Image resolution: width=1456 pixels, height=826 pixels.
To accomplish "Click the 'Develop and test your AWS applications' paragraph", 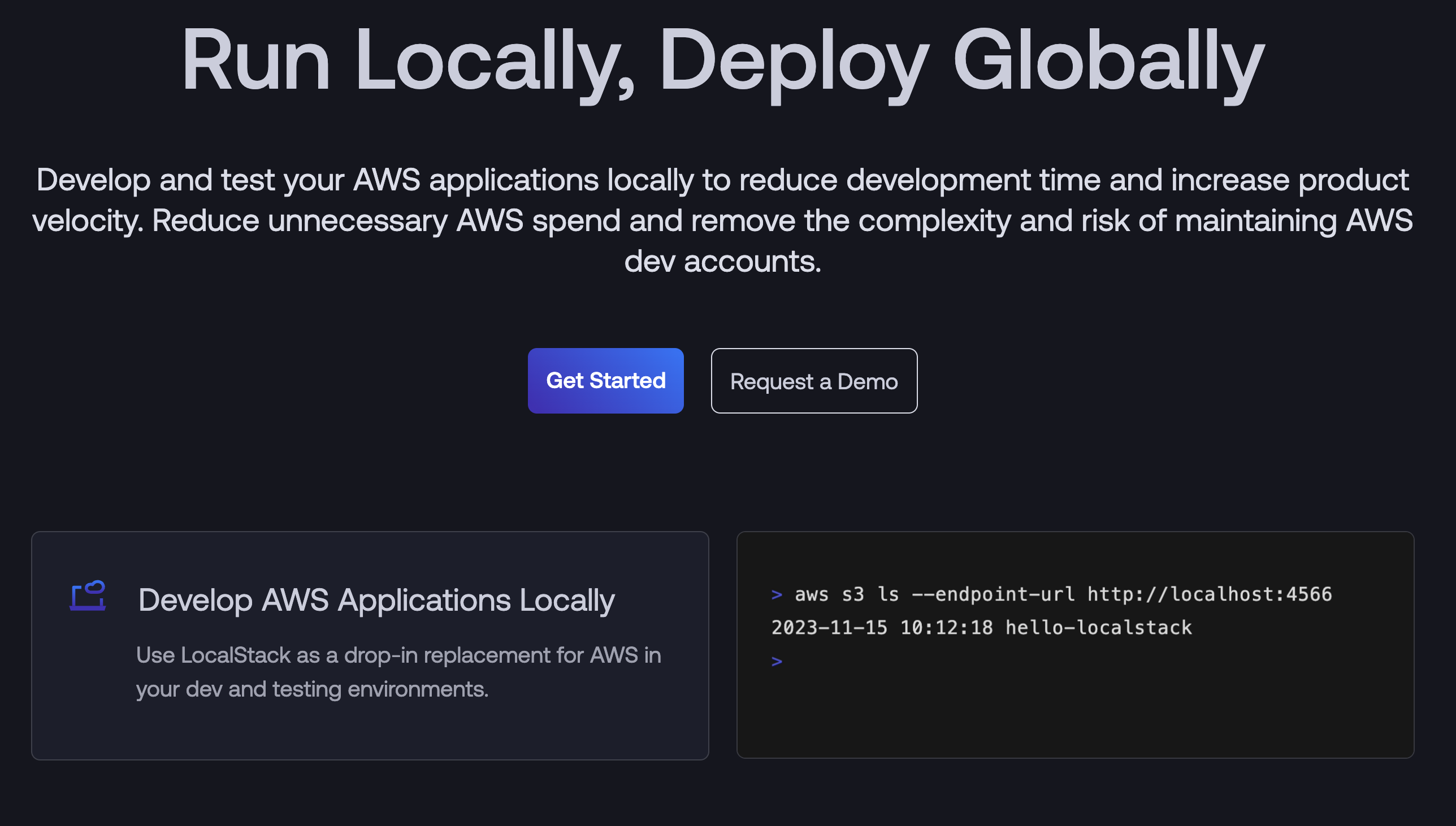I will pos(722,220).
